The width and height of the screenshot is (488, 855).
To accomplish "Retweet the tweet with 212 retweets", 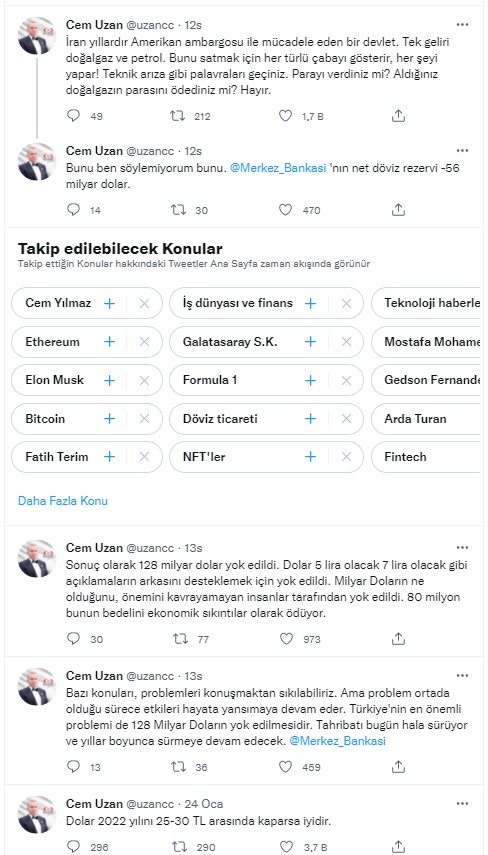I will pyautogui.click(x=178, y=116).
